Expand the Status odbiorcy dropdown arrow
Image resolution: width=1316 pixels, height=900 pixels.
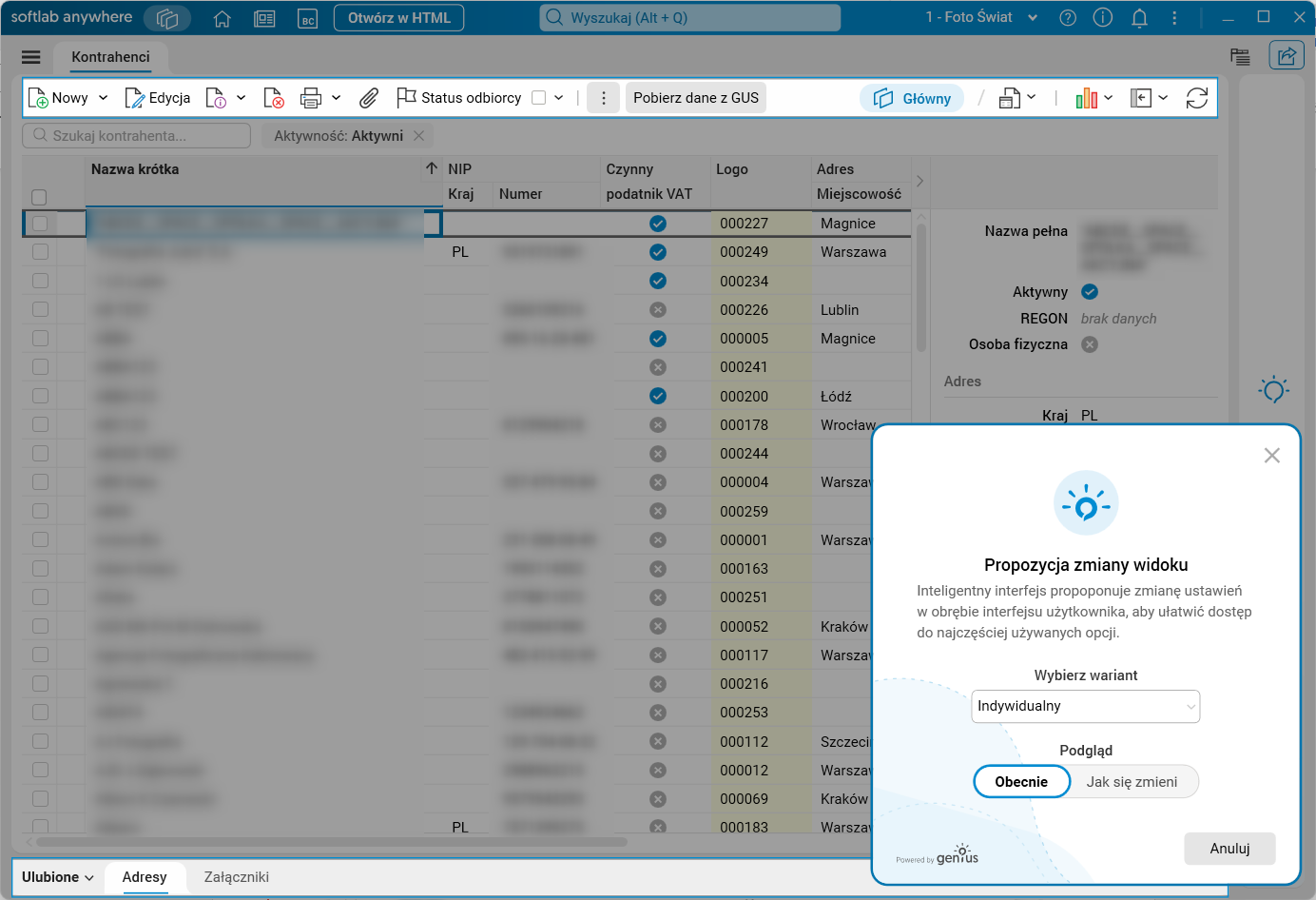tap(559, 98)
